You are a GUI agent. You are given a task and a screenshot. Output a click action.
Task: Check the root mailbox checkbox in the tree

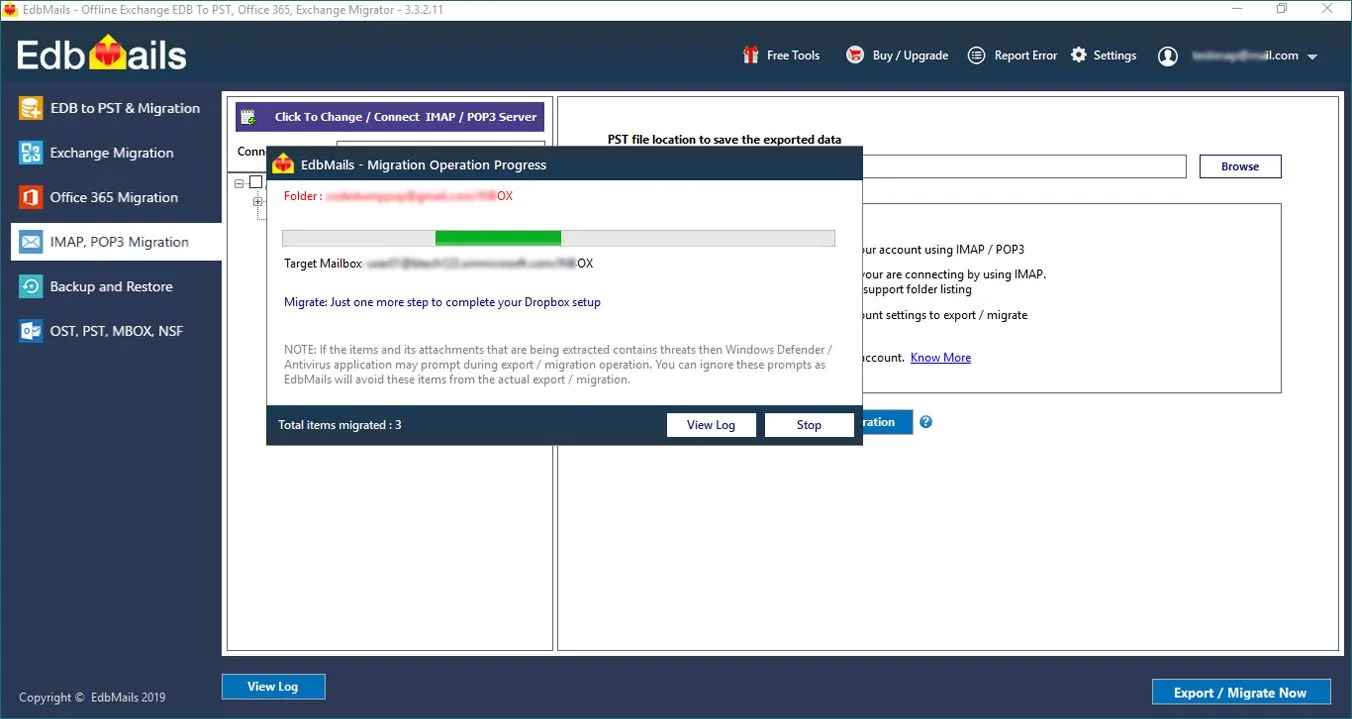coord(255,181)
